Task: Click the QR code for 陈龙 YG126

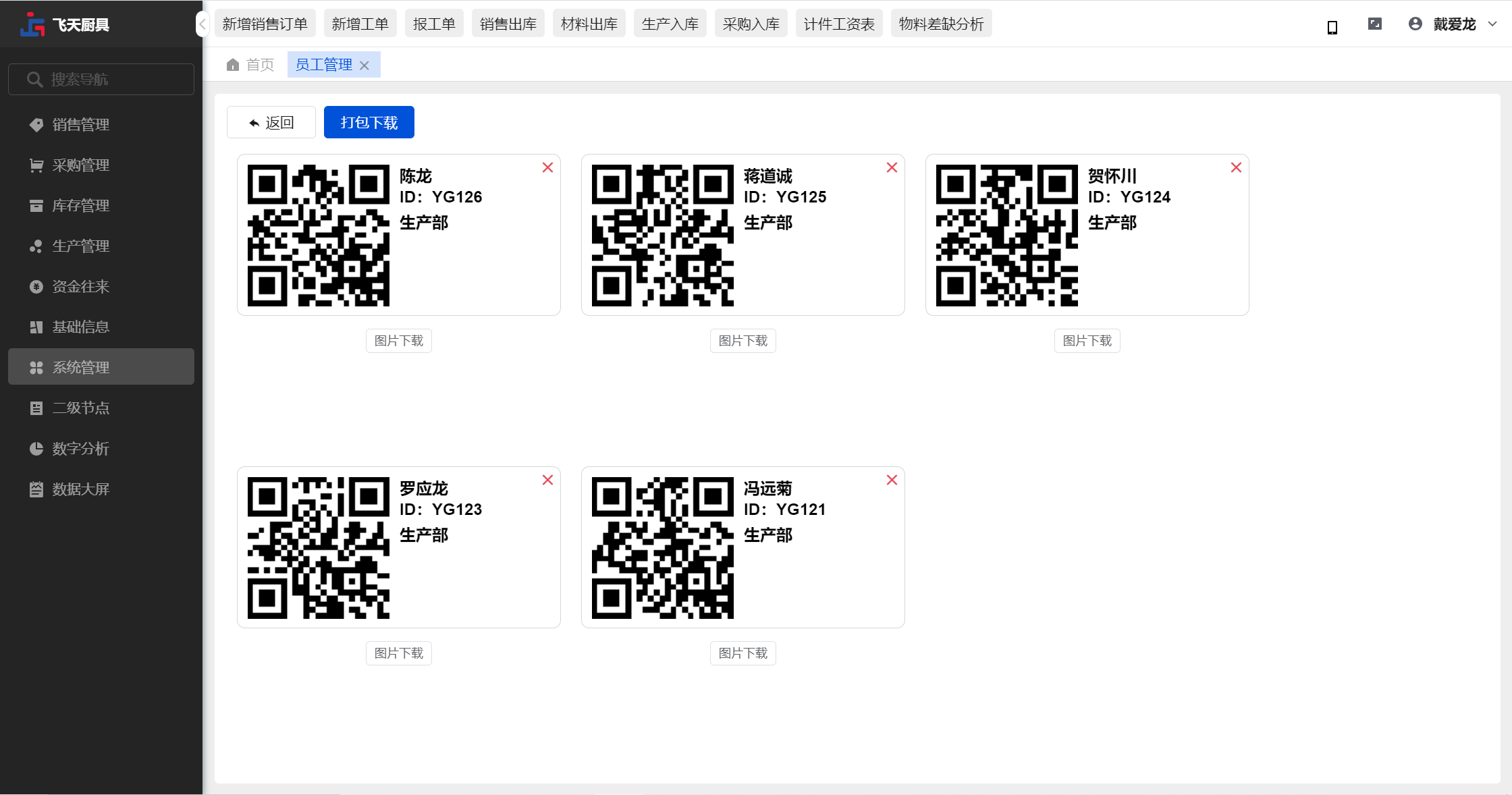Action: (x=319, y=236)
